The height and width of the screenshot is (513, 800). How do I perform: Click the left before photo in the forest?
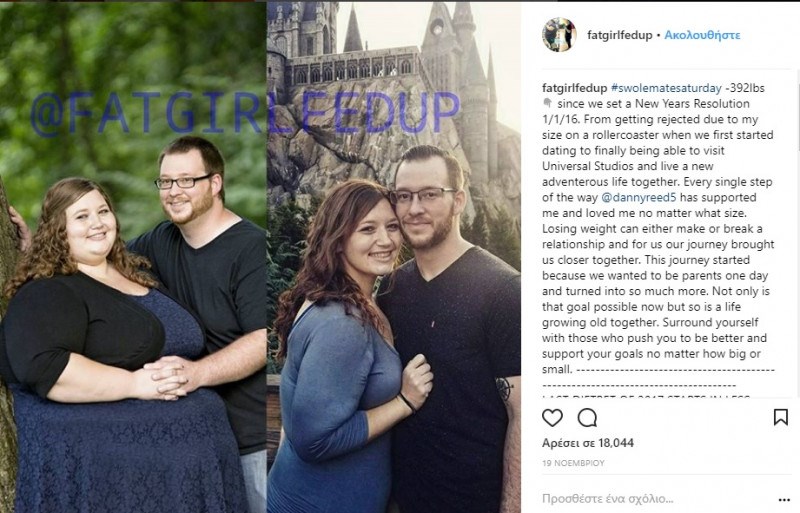point(133,256)
